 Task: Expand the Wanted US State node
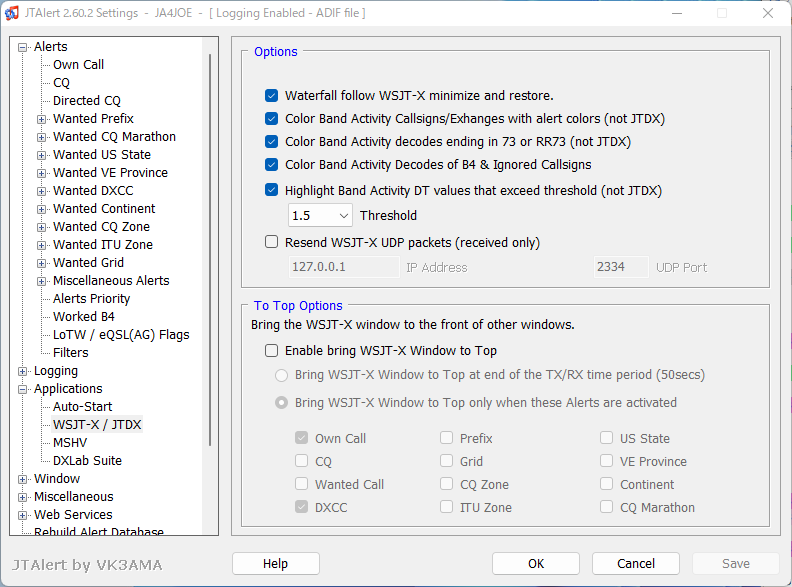click(x=41, y=156)
